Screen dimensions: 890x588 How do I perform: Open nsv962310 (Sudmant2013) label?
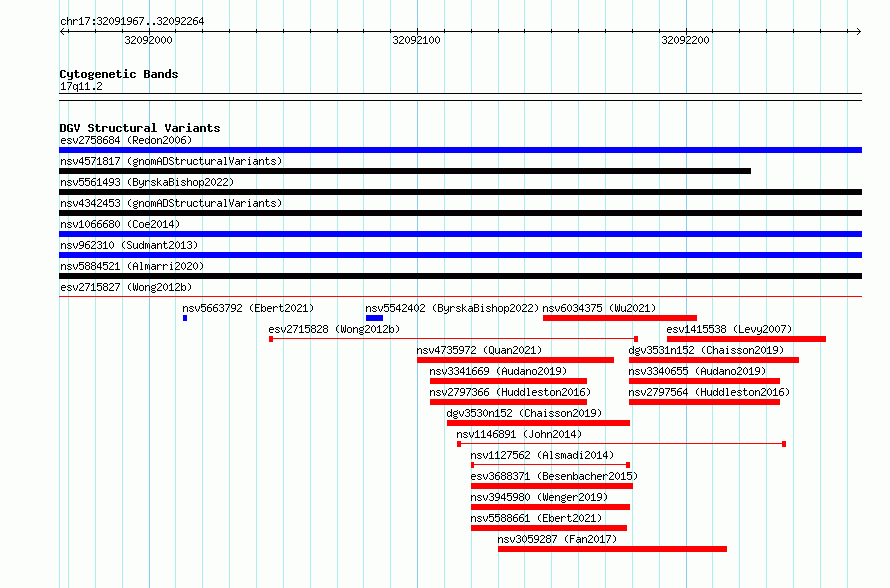(x=129, y=245)
